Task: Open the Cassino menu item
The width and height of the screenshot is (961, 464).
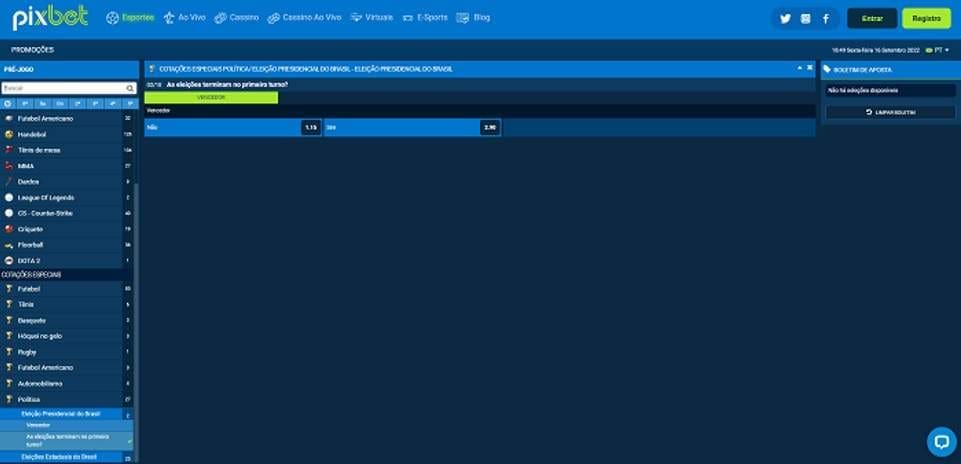Action: click(x=237, y=18)
